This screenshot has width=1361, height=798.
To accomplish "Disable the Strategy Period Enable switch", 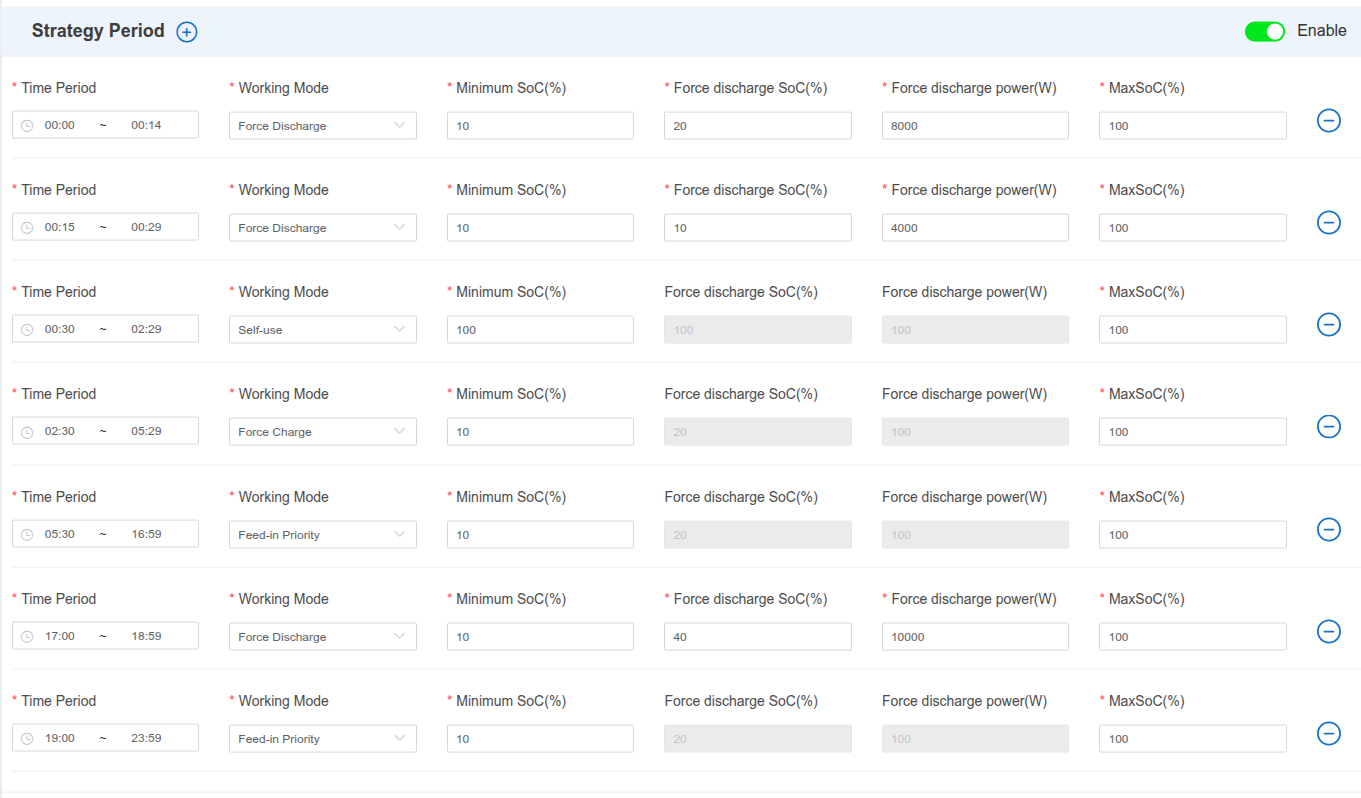I will coord(1264,31).
